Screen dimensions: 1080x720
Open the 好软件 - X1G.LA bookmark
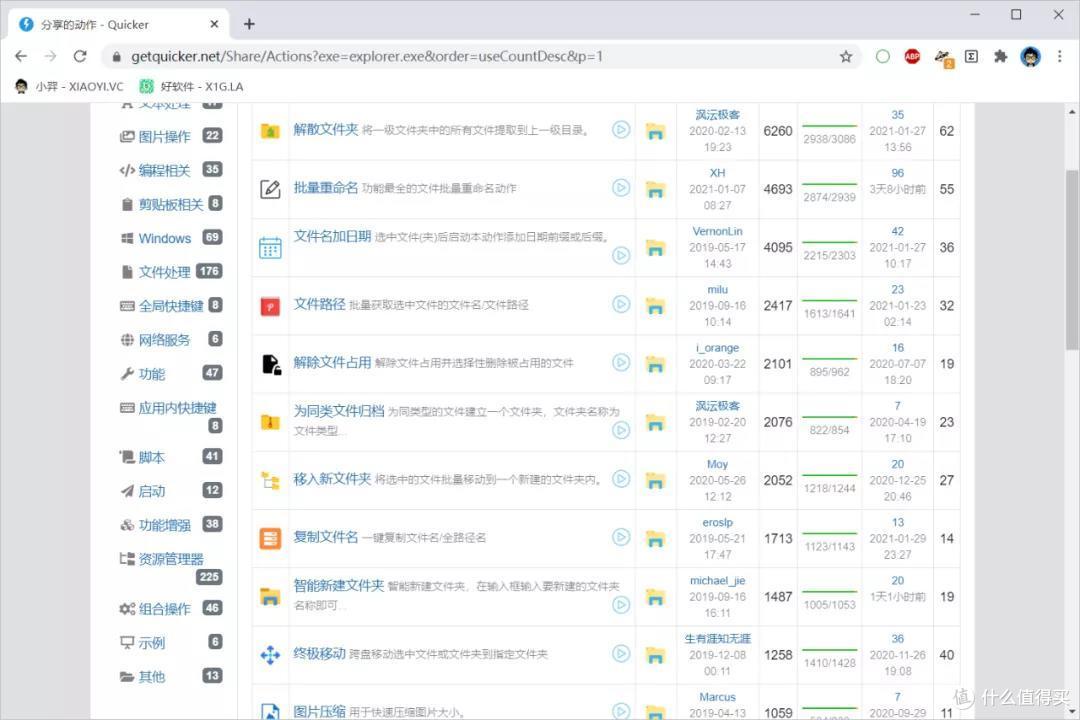(x=191, y=87)
